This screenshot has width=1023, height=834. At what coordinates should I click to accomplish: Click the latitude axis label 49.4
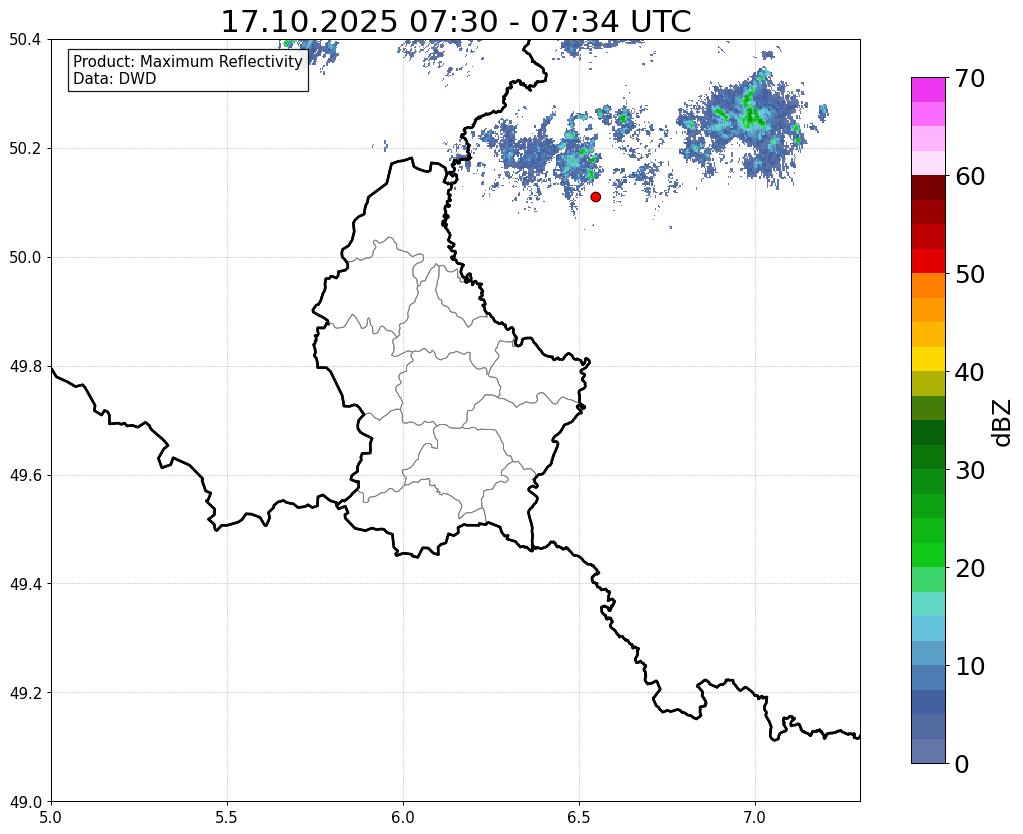25,584
